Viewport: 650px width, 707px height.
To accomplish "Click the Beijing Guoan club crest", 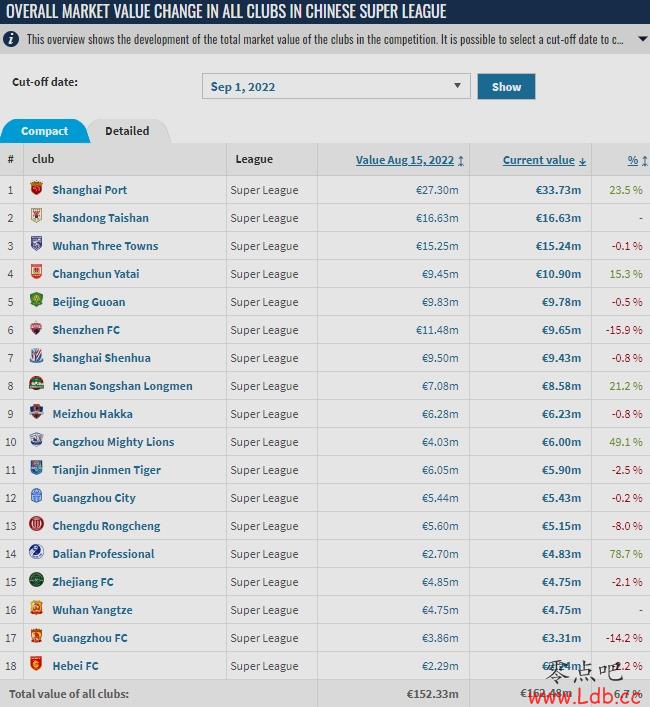I will tap(37, 300).
